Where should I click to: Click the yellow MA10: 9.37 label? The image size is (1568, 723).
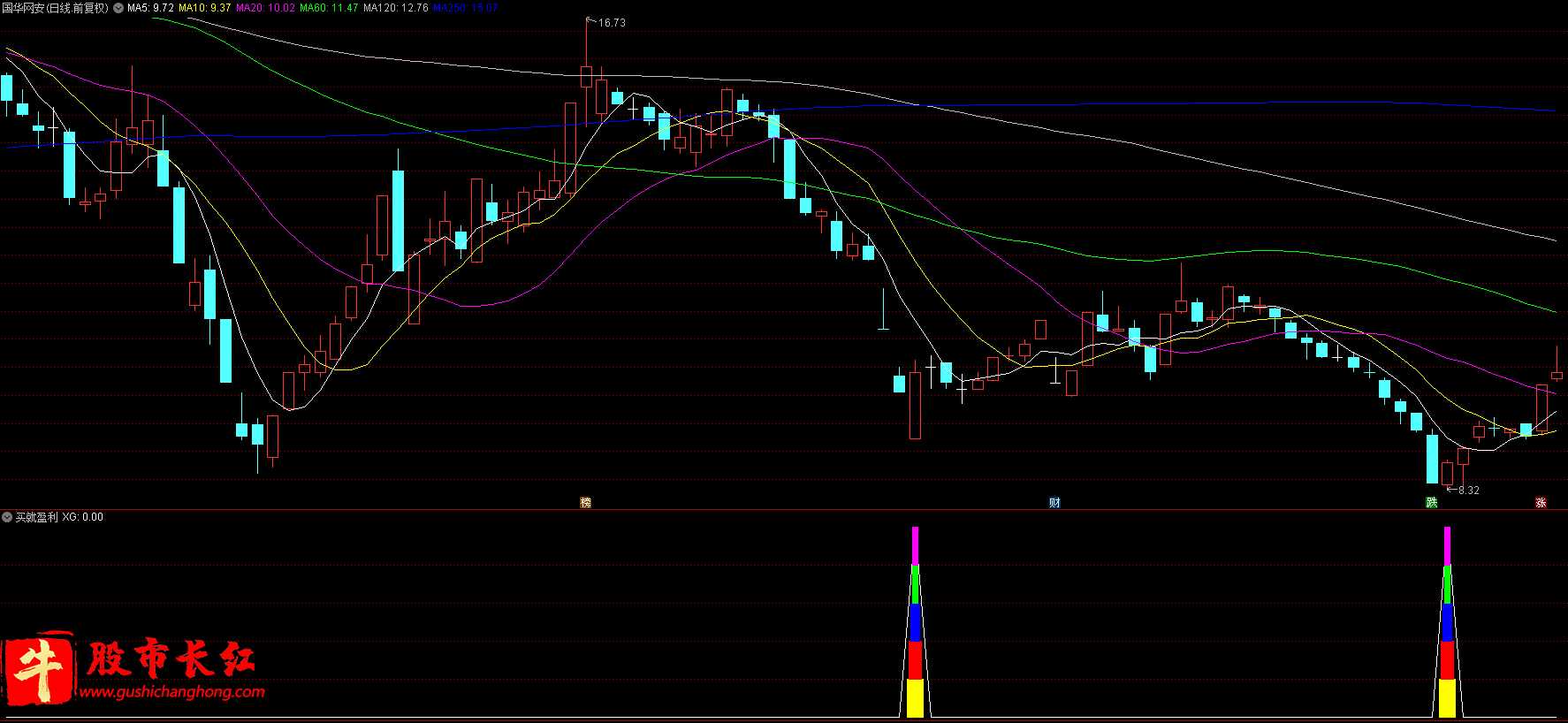(204, 8)
